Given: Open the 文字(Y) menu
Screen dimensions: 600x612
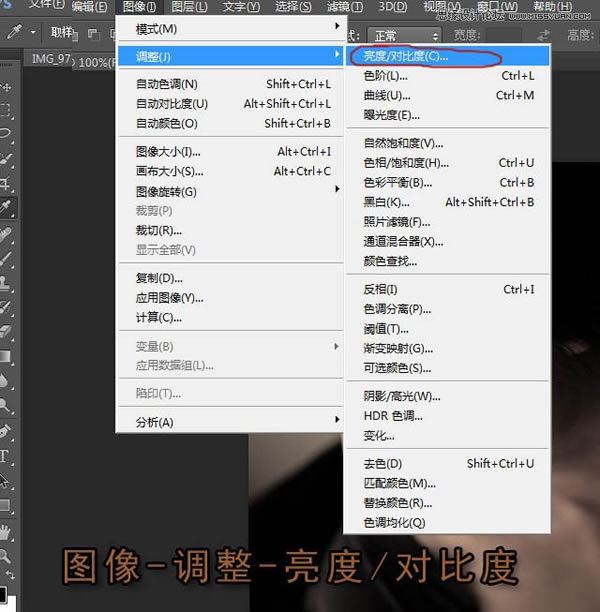Looking at the screenshot, I should [x=242, y=6].
